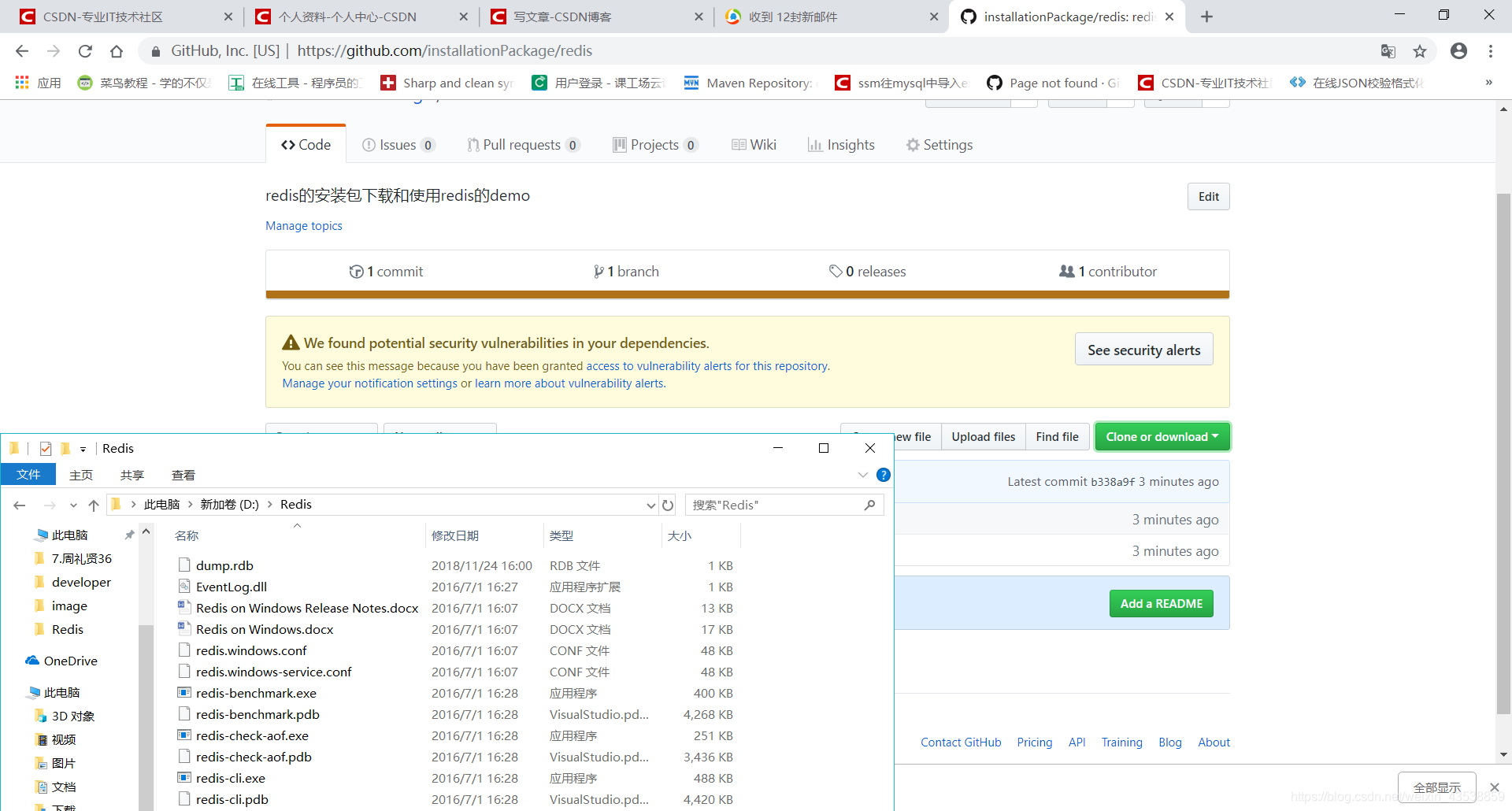Click the browser back arrow

[x=22, y=51]
